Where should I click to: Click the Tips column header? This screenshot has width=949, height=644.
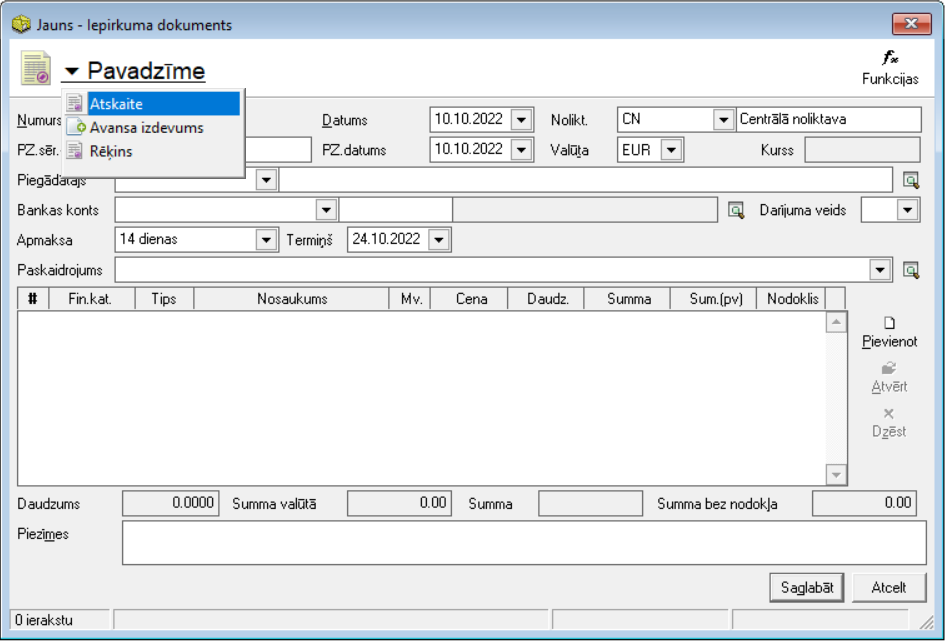(164, 299)
